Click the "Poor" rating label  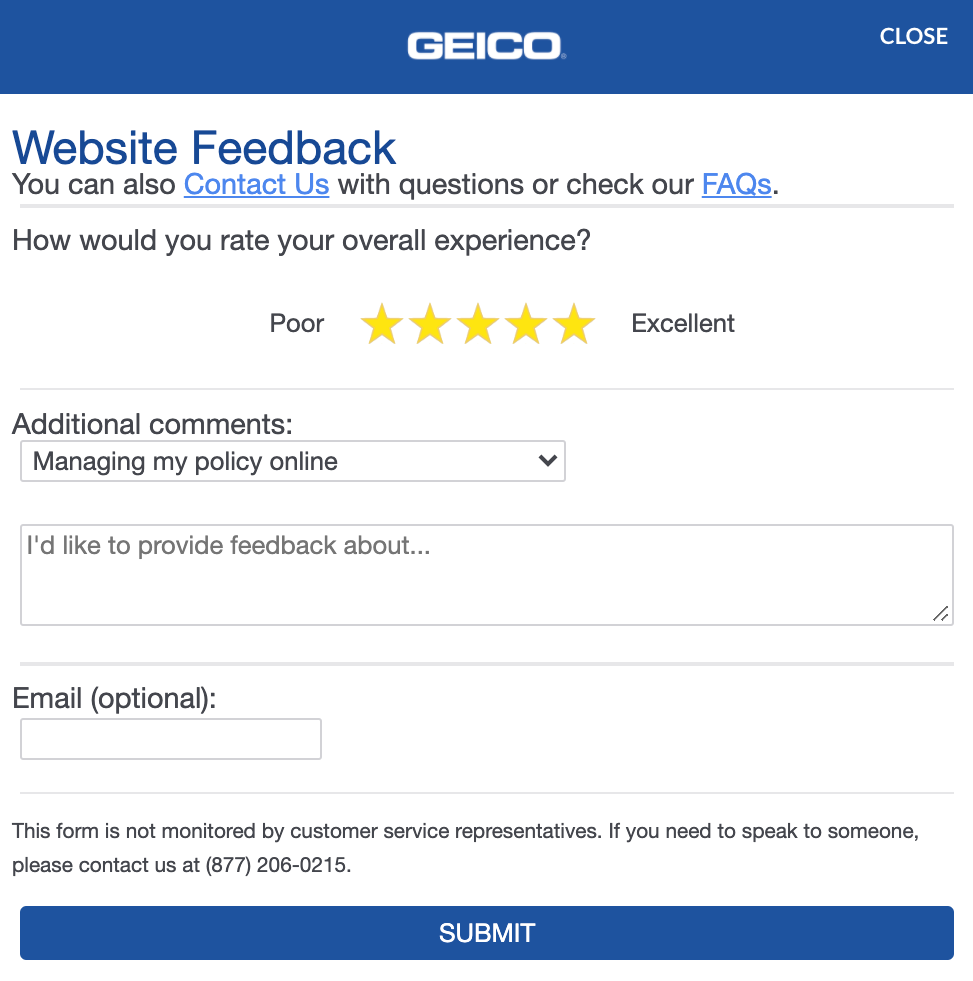coord(297,324)
